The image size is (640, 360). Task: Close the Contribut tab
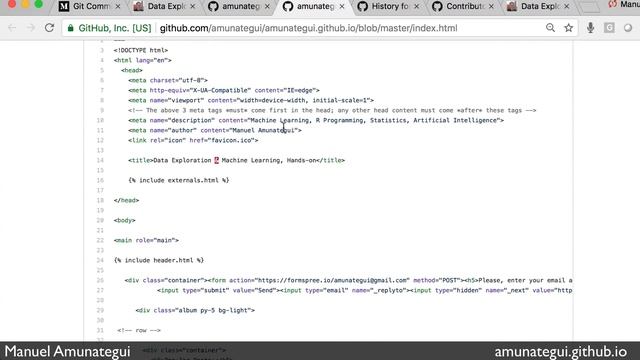point(491,7)
